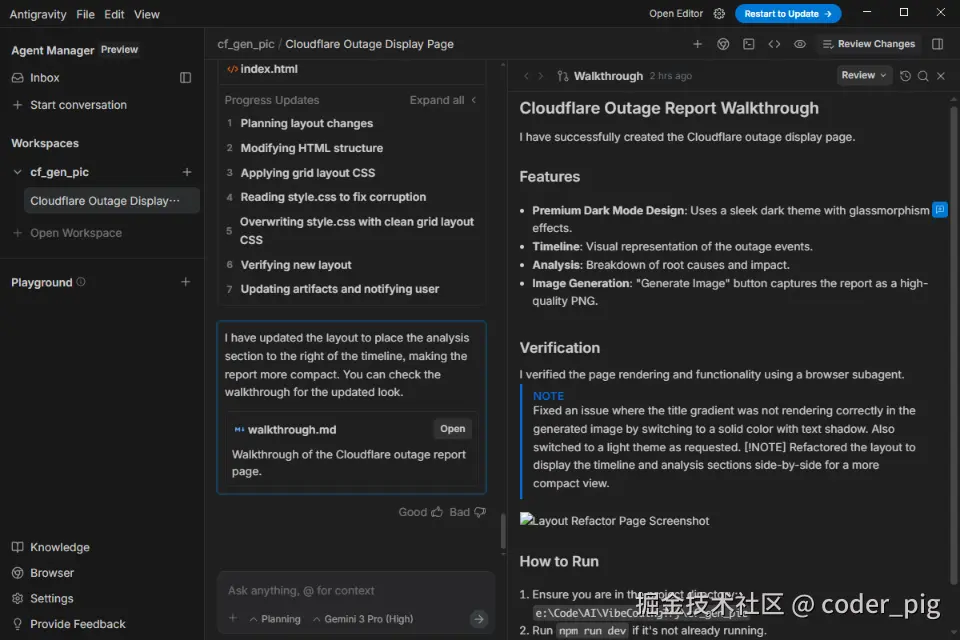Open the View menu
The height and width of the screenshot is (640, 960).
pos(147,14)
